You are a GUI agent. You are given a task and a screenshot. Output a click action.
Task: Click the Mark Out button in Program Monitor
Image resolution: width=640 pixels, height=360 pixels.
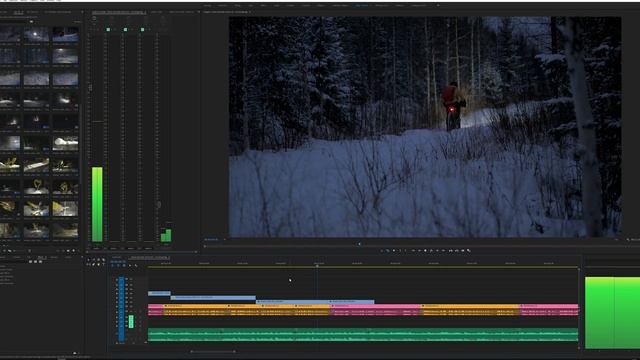405,251
